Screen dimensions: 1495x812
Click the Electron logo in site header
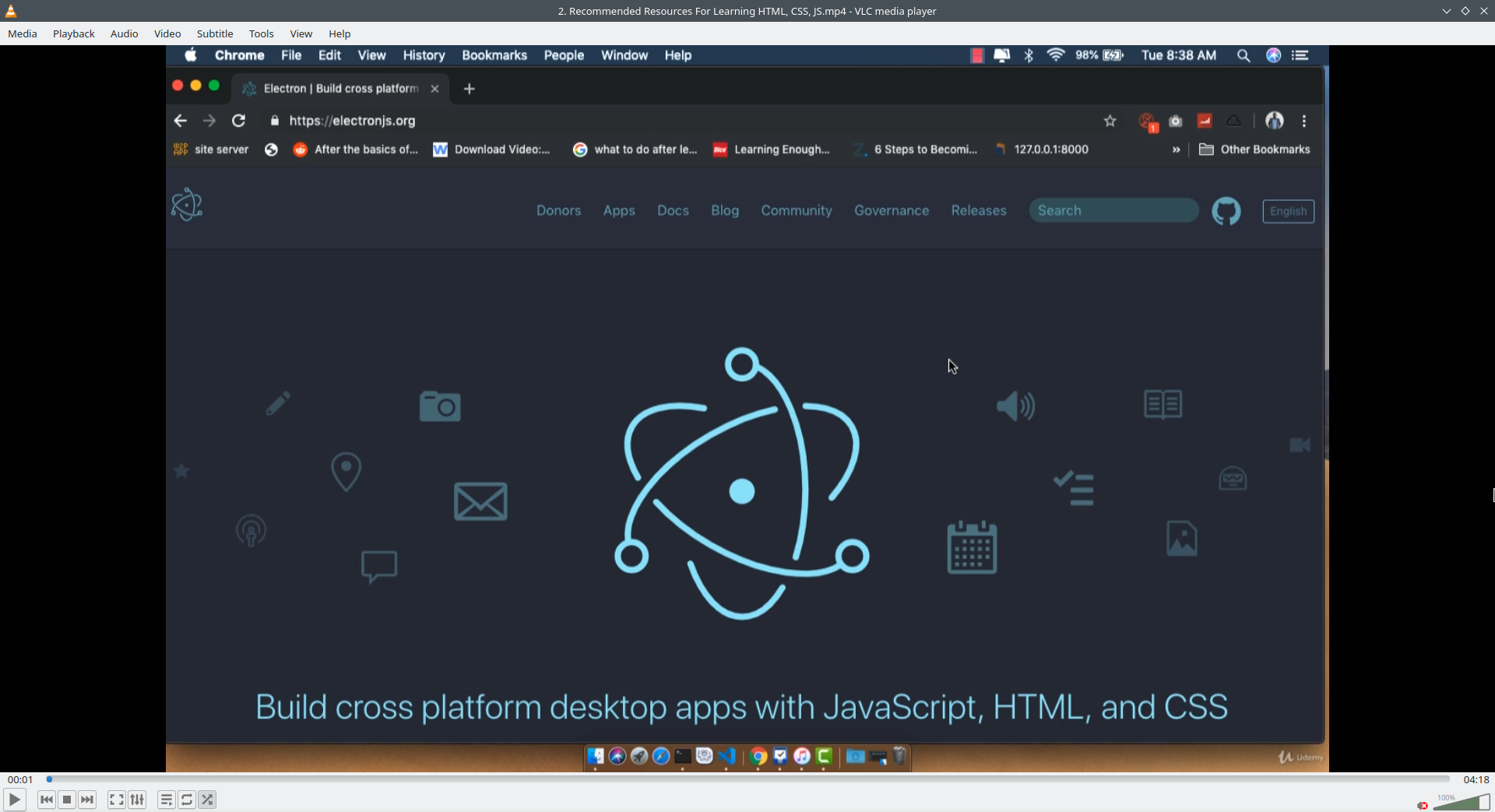coord(187,205)
